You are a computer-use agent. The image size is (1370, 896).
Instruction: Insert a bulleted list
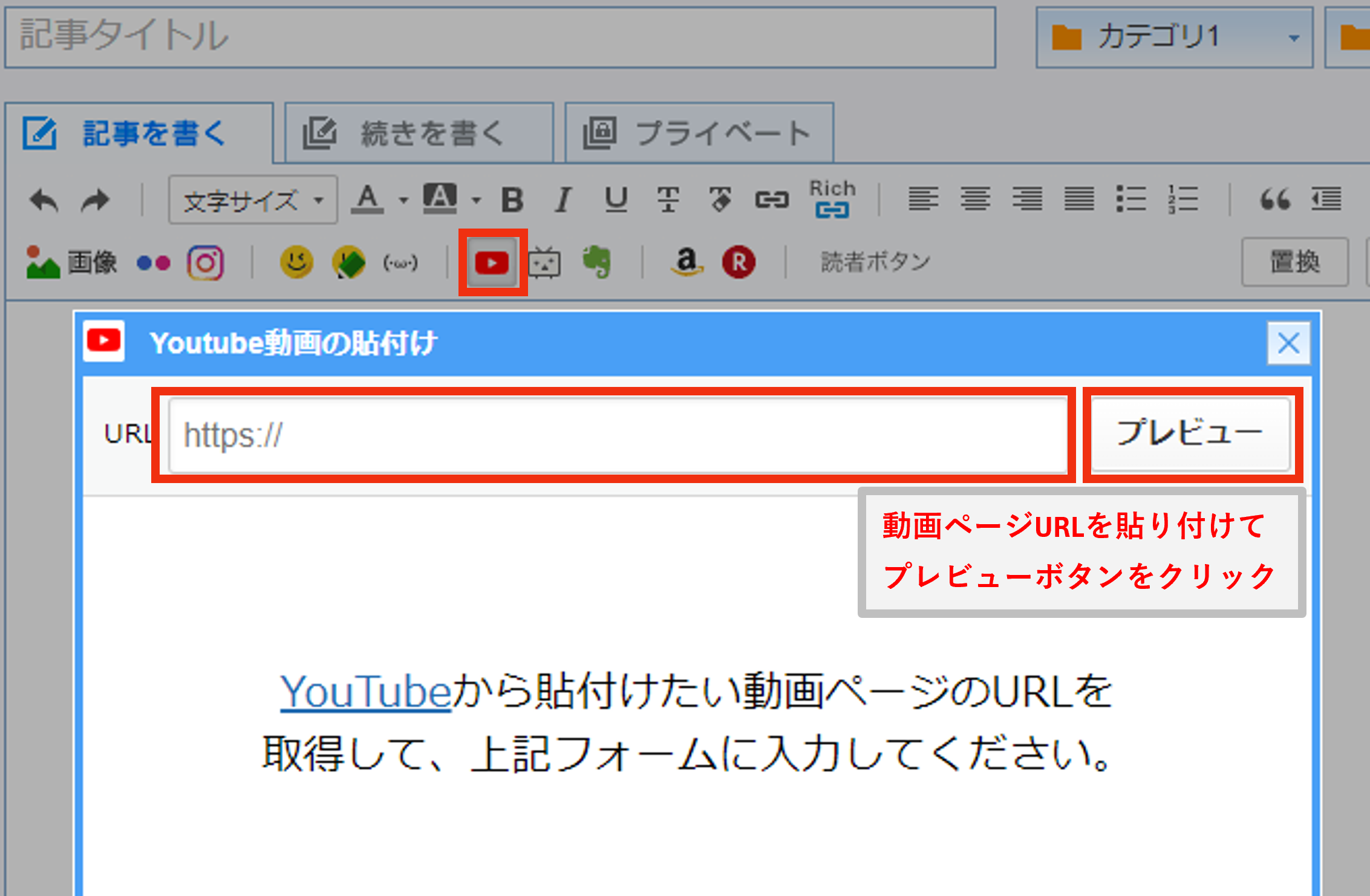[1131, 199]
